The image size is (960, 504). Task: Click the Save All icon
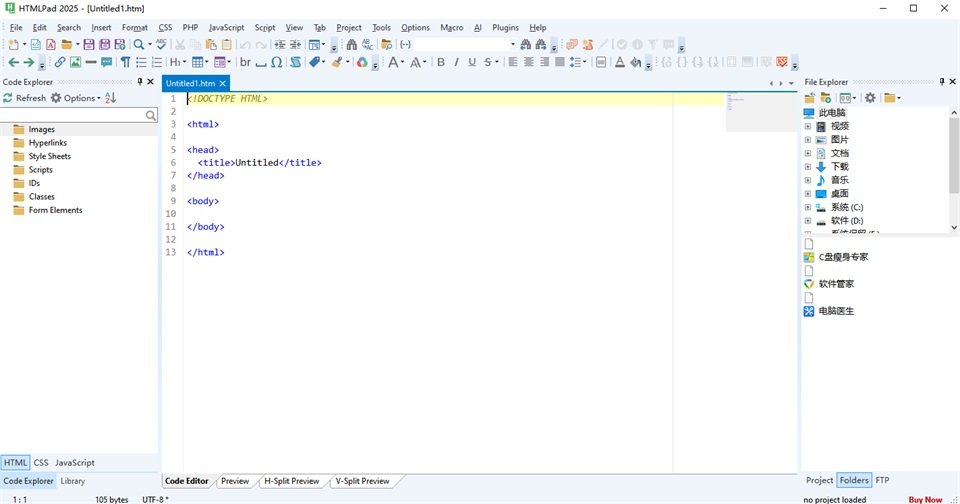click(105, 45)
